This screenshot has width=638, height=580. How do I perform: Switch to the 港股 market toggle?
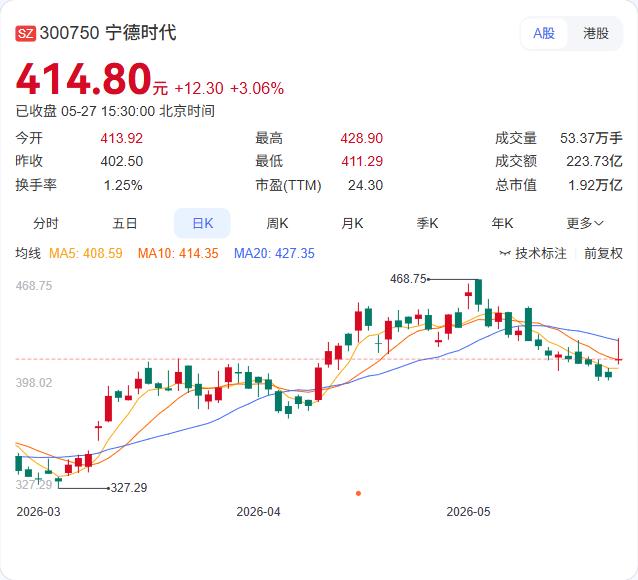tap(596, 33)
